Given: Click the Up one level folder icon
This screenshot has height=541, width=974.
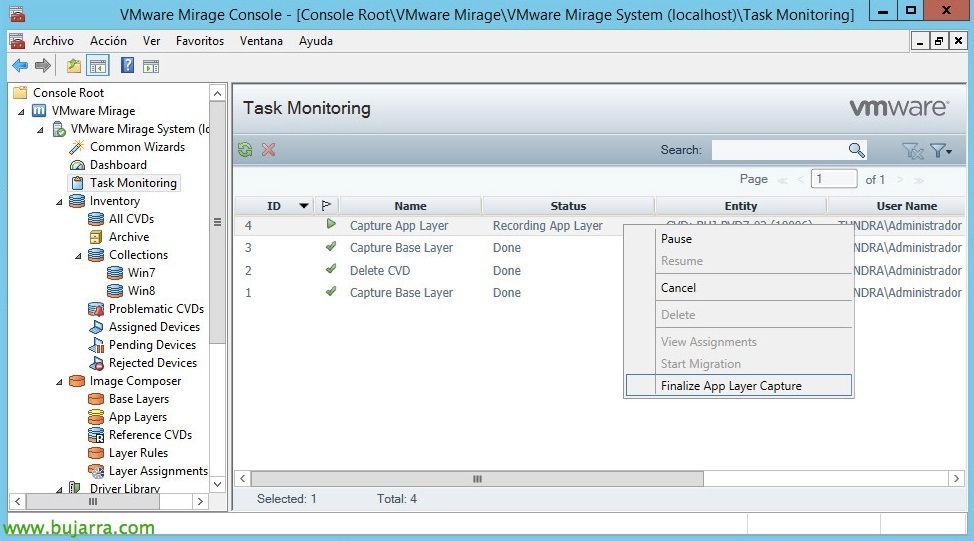Looking at the screenshot, I should [74, 65].
